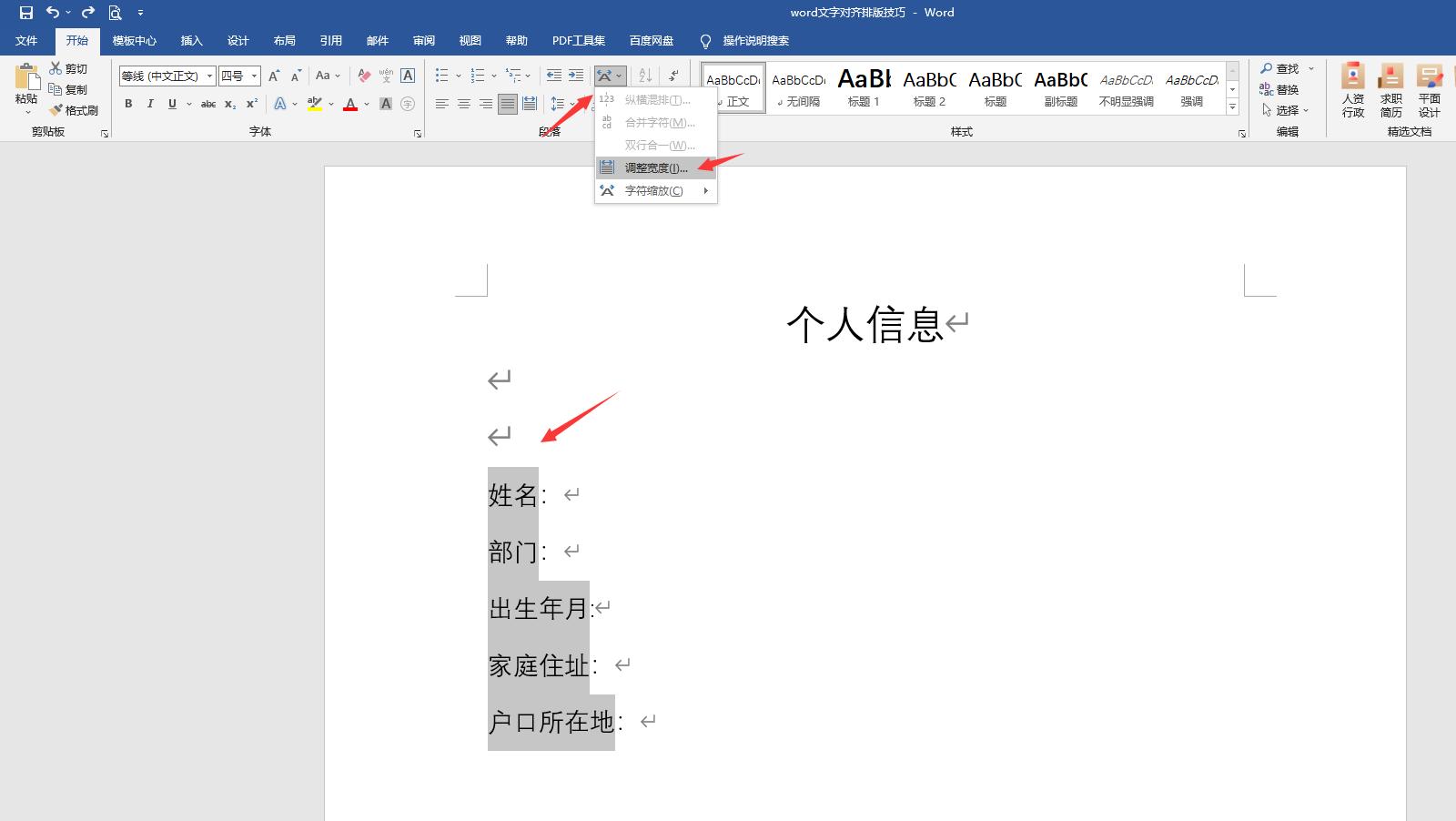Toggle superscript formatting
This screenshot has width=1456, height=821.
click(250, 104)
